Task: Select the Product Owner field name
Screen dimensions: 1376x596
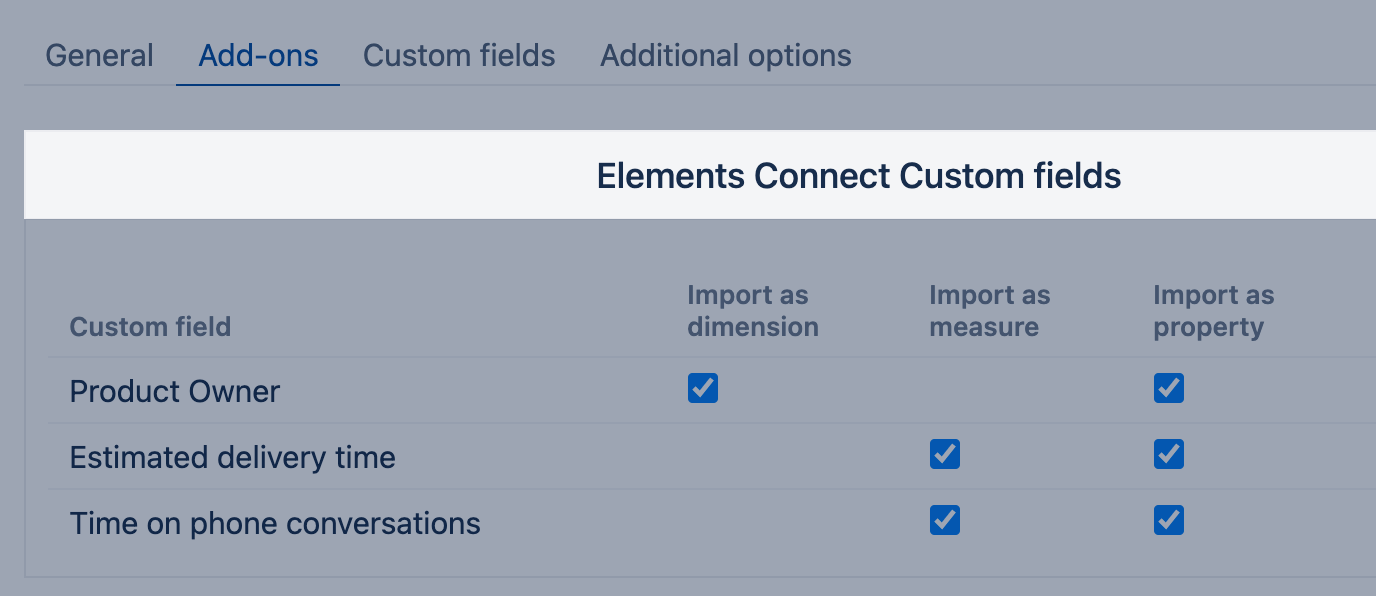Action: click(x=175, y=391)
